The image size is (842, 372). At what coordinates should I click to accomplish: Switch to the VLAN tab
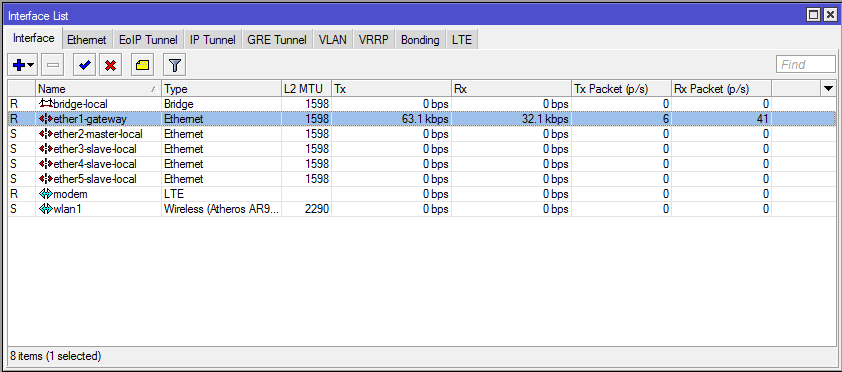click(x=332, y=40)
